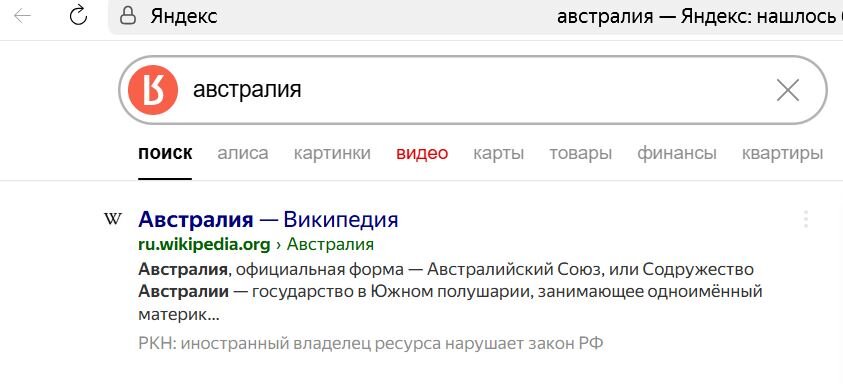Switch to the 'алиса' tab
This screenshot has height=384, width=843.
pyautogui.click(x=242, y=153)
